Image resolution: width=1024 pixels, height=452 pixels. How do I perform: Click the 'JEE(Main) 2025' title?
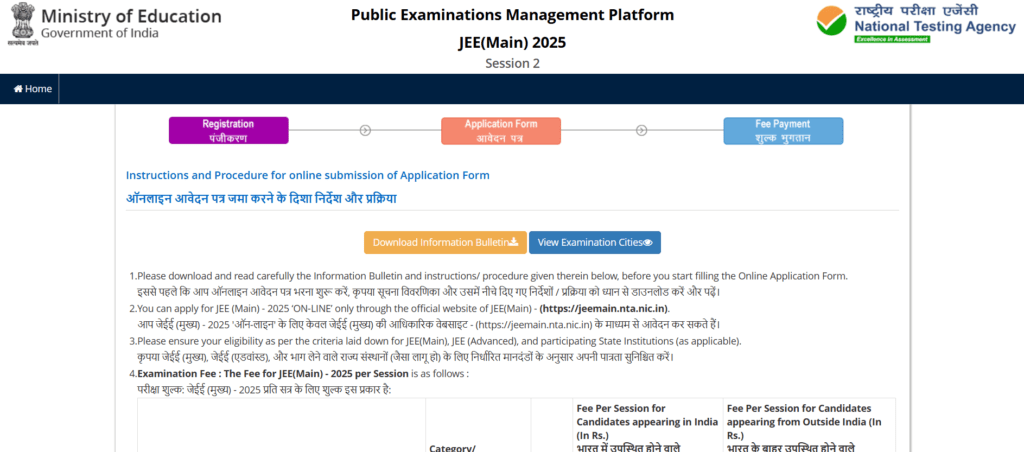512,43
